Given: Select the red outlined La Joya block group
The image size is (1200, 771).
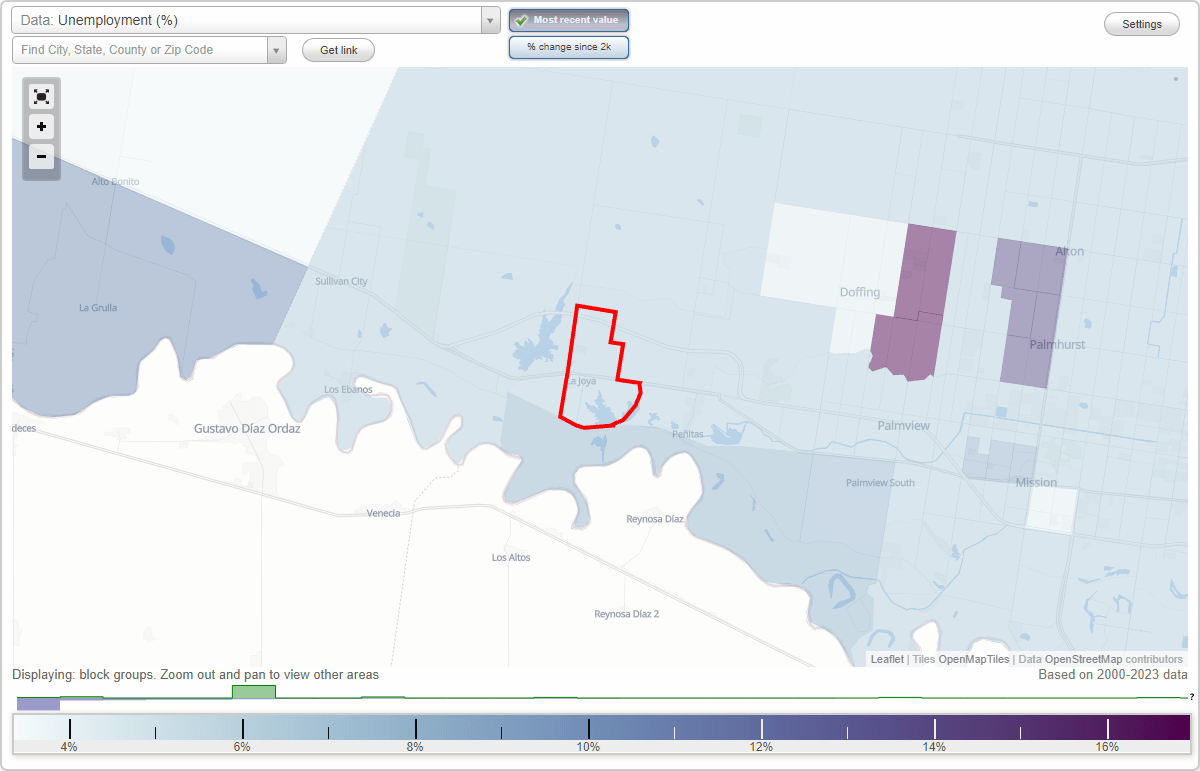Looking at the screenshot, I should [595, 370].
